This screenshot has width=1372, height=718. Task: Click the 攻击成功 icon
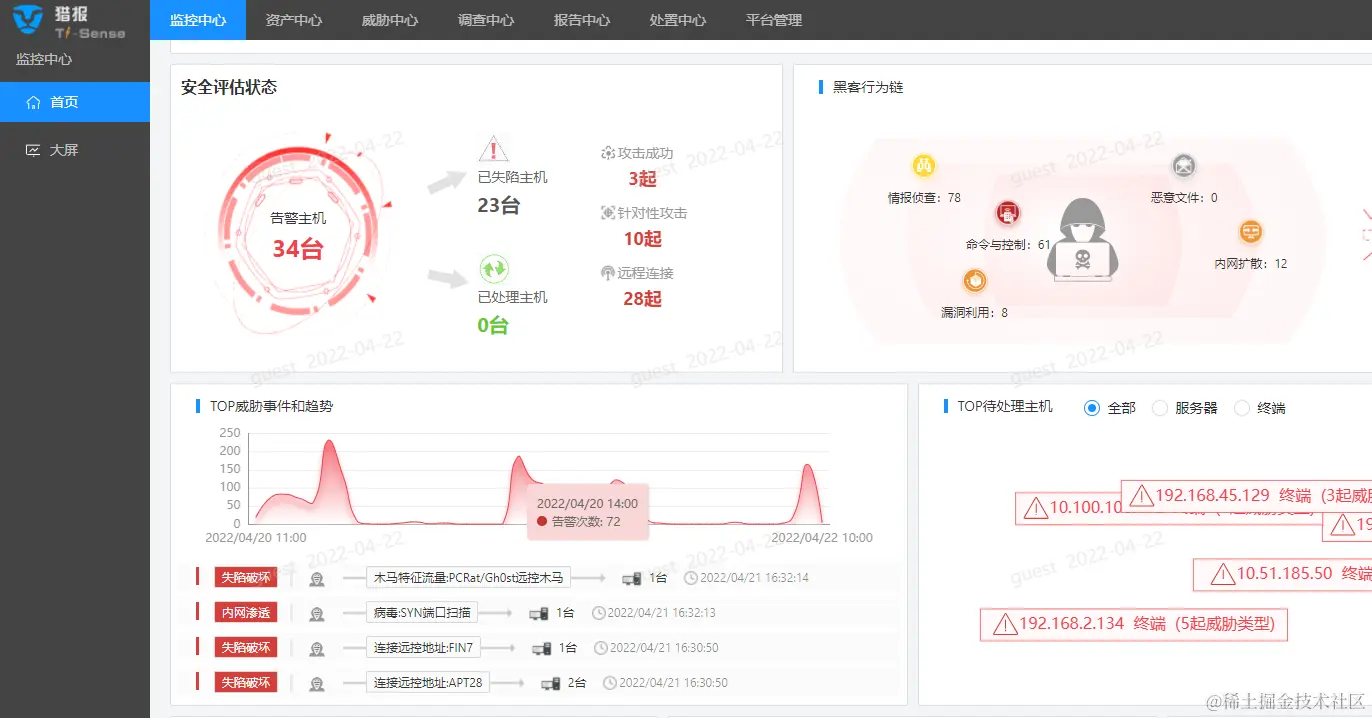point(607,153)
